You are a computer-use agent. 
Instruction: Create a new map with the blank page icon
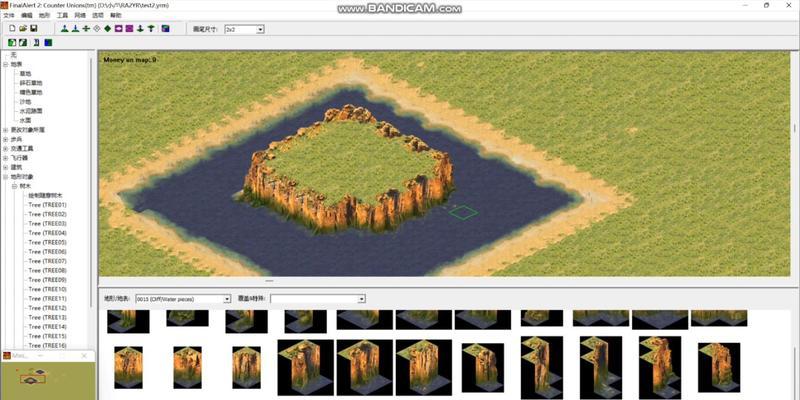tap(12, 29)
